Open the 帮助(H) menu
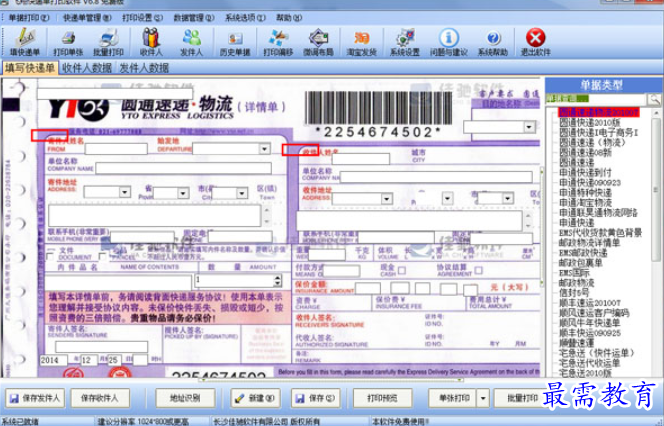The height and width of the screenshot is (426, 664). [289, 18]
